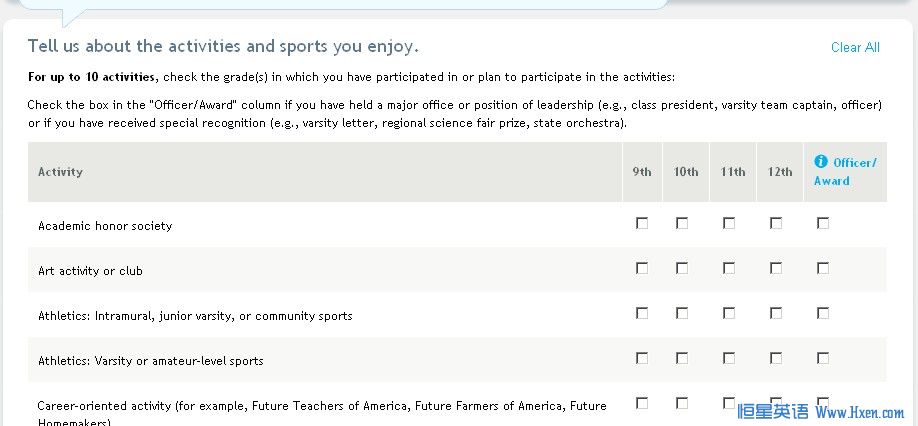This screenshot has width=918, height=426.
Task: Tick Officer/Award for Intramural athletics row
Action: [823, 313]
